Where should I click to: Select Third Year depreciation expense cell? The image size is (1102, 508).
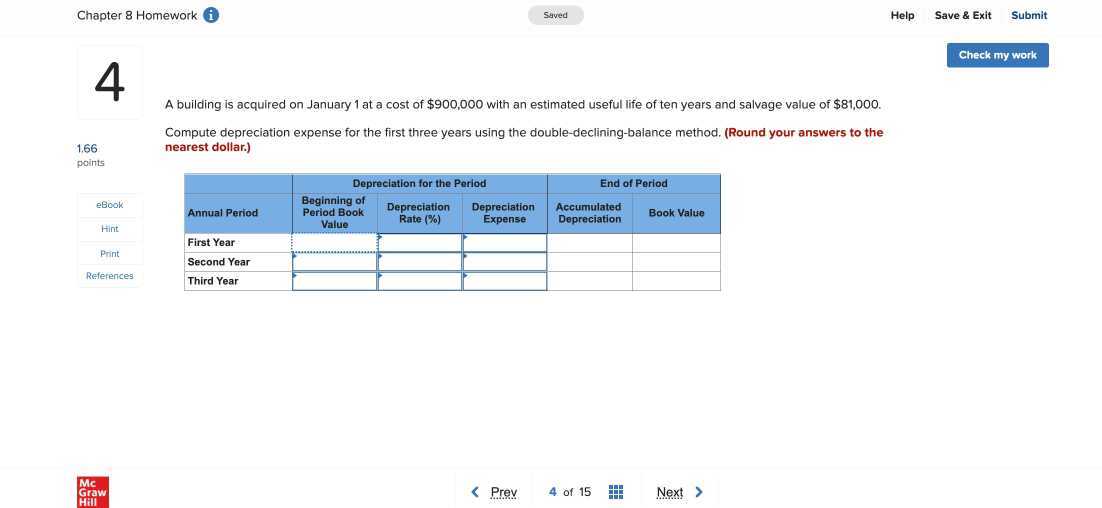click(505, 281)
